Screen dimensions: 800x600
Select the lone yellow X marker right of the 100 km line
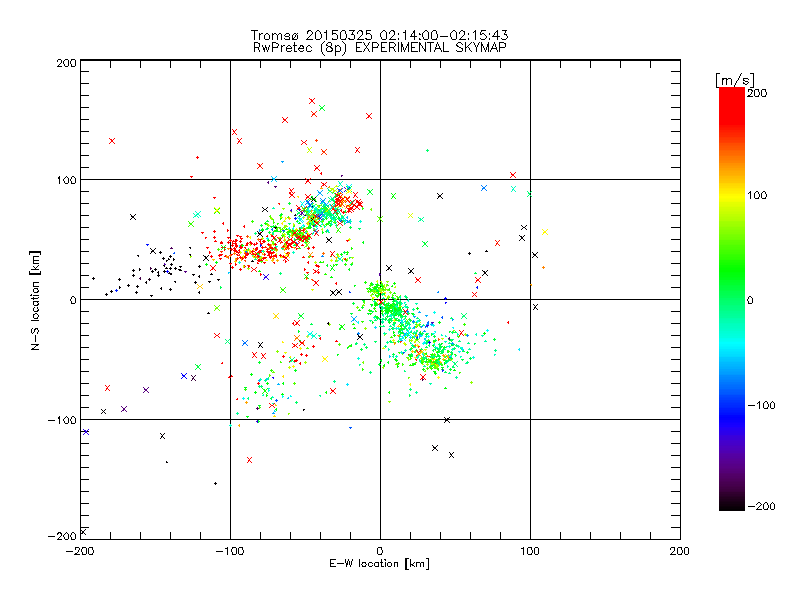pyautogui.click(x=545, y=232)
